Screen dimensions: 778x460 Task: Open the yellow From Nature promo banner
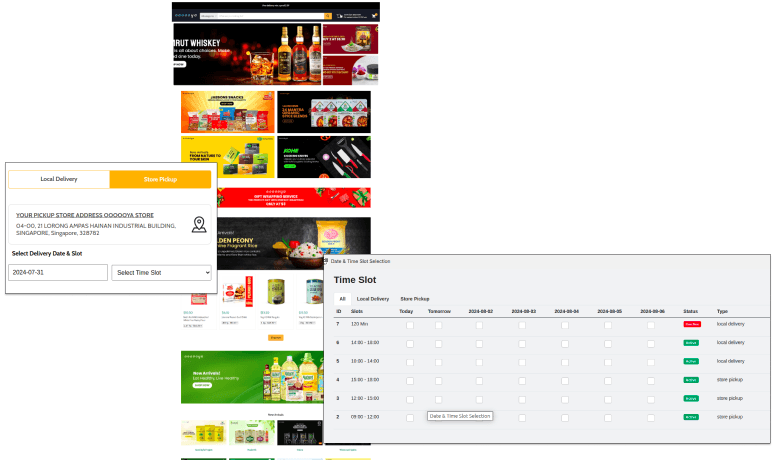point(227,157)
